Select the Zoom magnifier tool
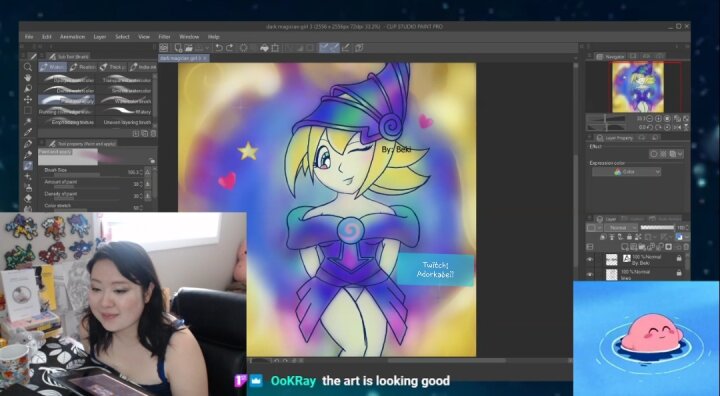The image size is (720, 396). pos(28,67)
